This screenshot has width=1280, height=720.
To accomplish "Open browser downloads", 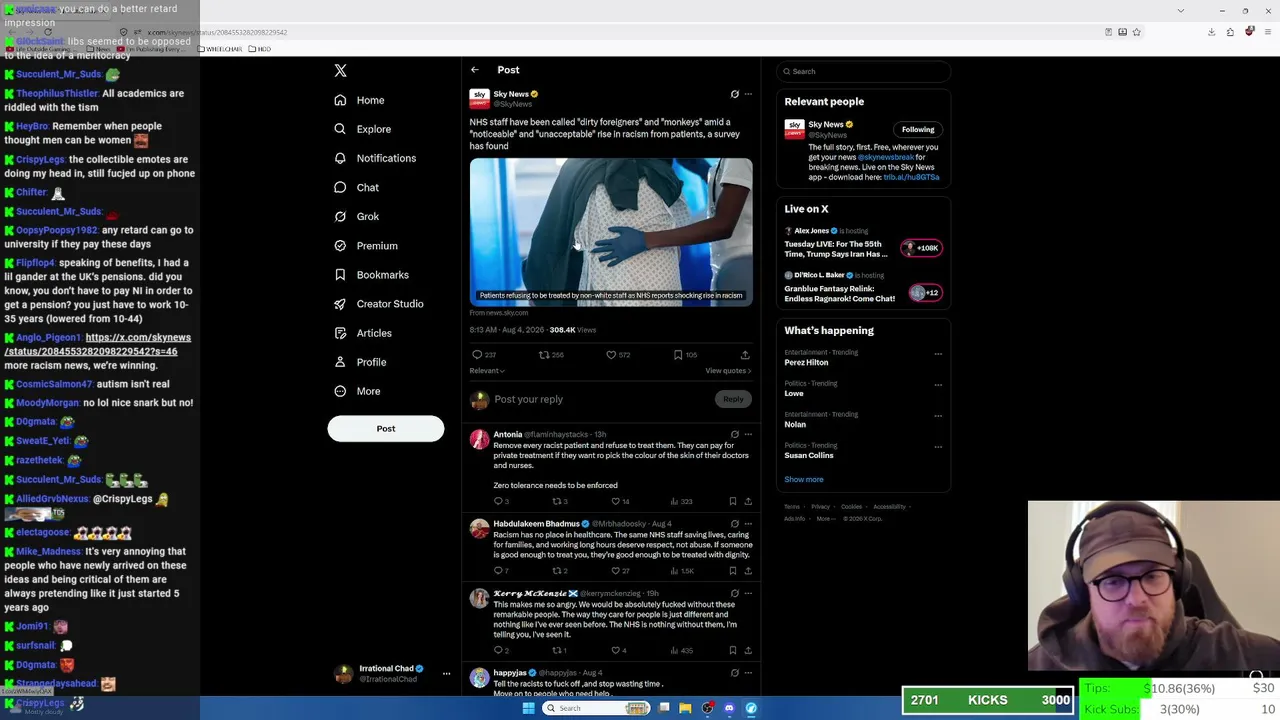I will pos(1211,32).
